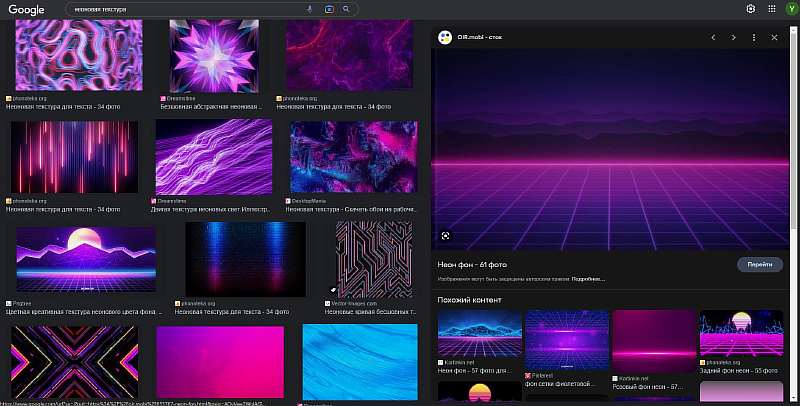800x406 pixels.
Task: Show next image in preview panel
Action: point(733,37)
